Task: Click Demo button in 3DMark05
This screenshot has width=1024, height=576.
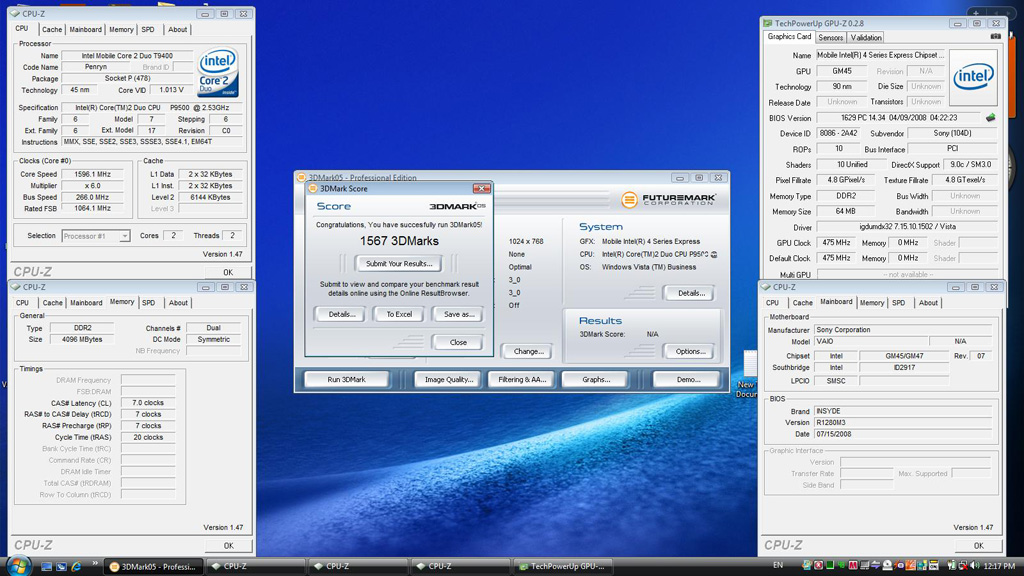Action: [x=688, y=379]
